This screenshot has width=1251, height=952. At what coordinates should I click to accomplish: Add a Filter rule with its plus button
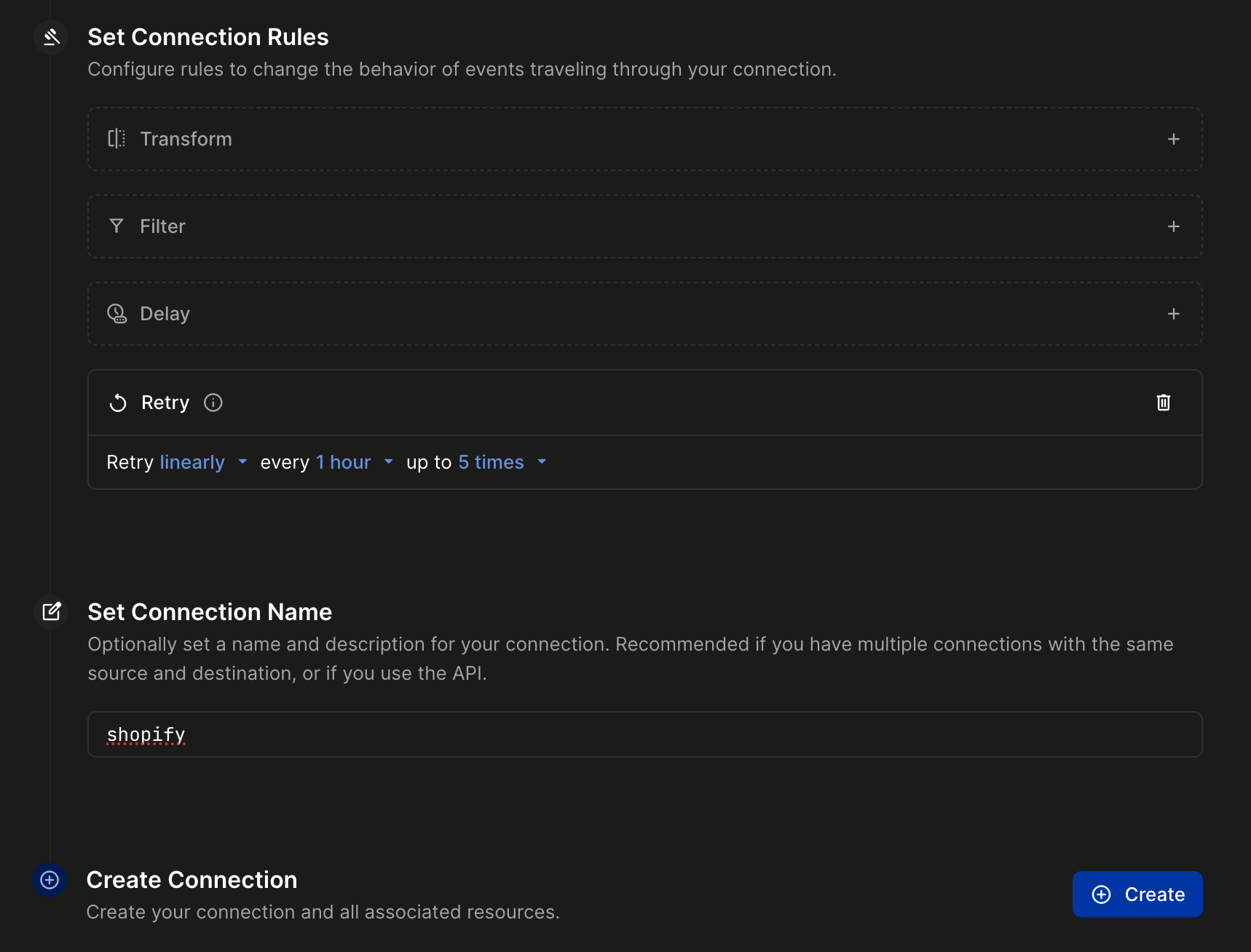1173,226
